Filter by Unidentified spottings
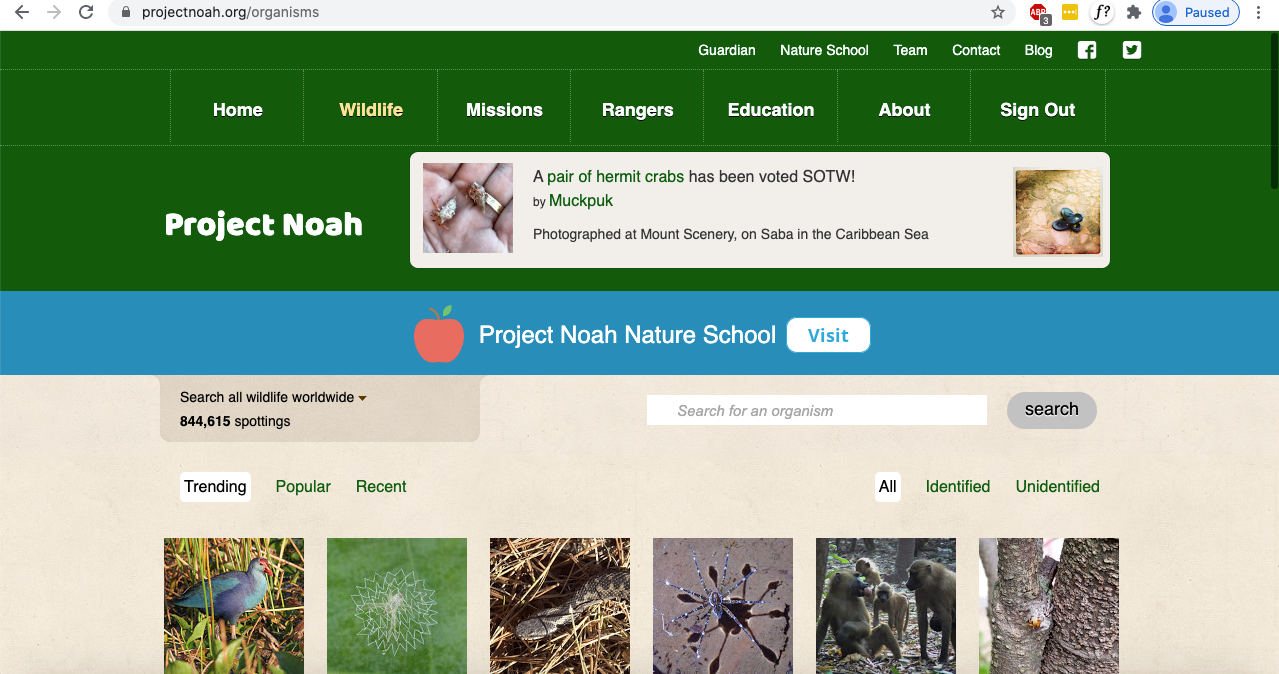Image resolution: width=1279 pixels, height=674 pixels. [x=1057, y=487]
